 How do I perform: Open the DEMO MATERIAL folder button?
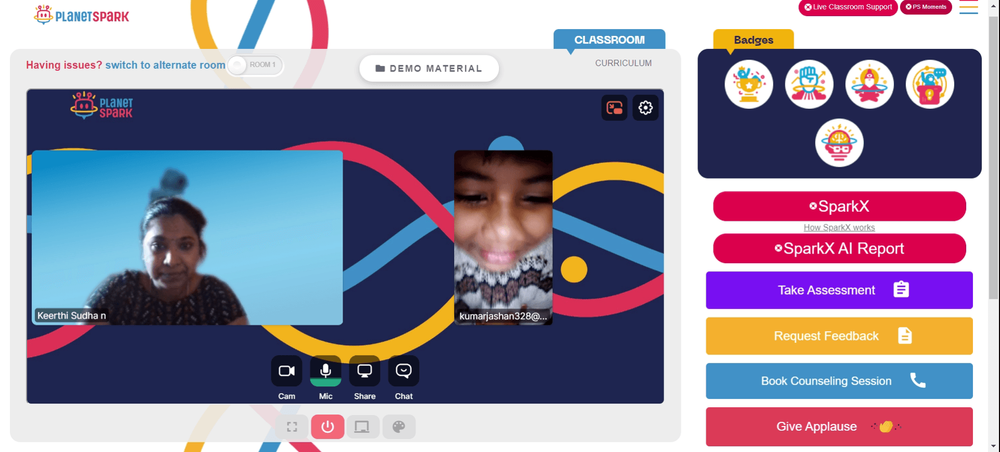pos(429,68)
